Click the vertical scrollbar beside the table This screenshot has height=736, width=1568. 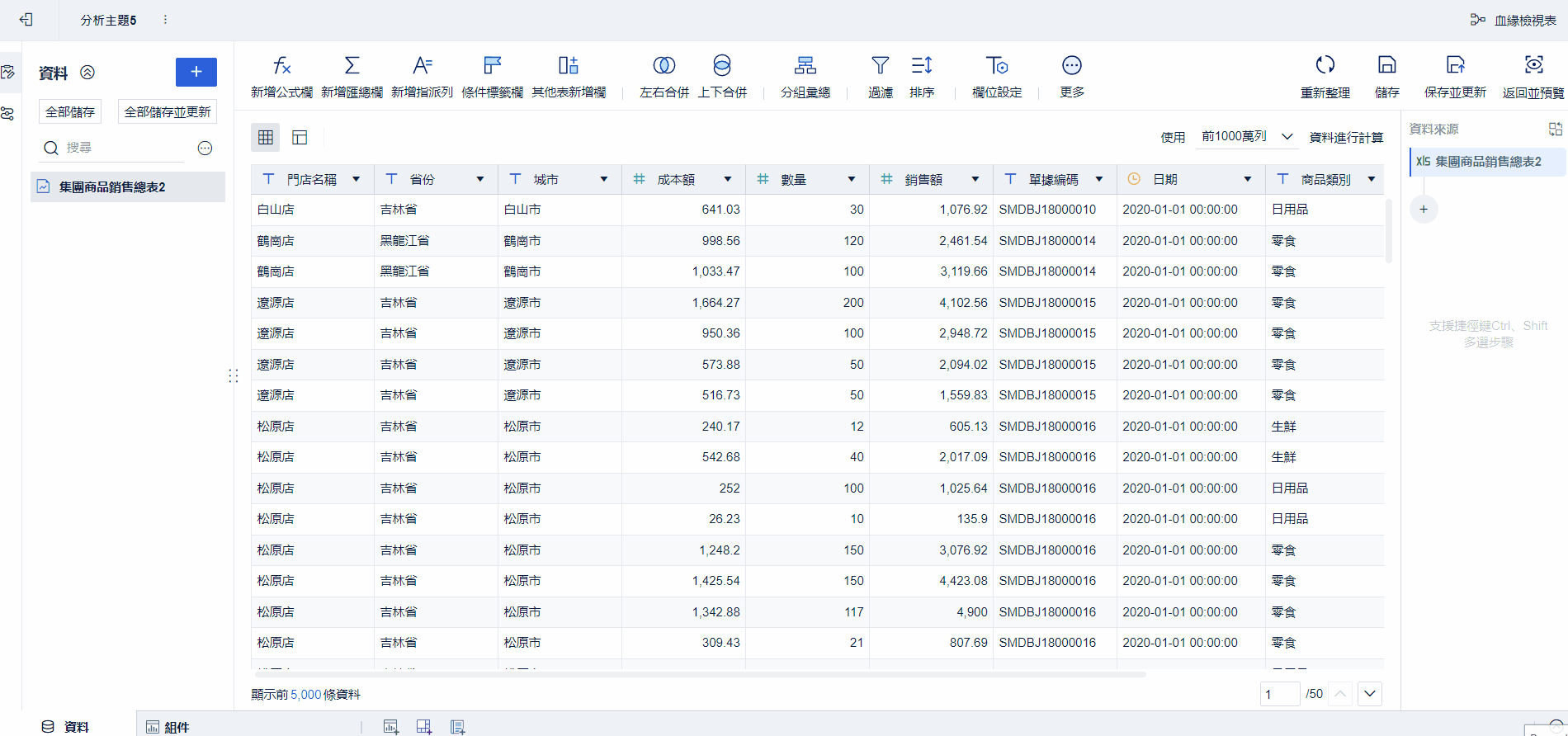(1389, 231)
